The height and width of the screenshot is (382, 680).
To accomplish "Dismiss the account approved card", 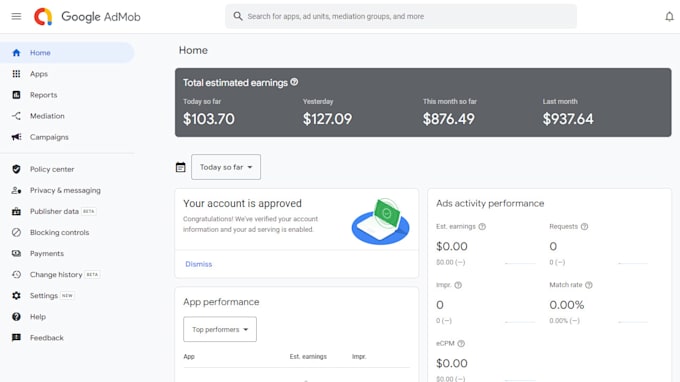I will [199, 264].
